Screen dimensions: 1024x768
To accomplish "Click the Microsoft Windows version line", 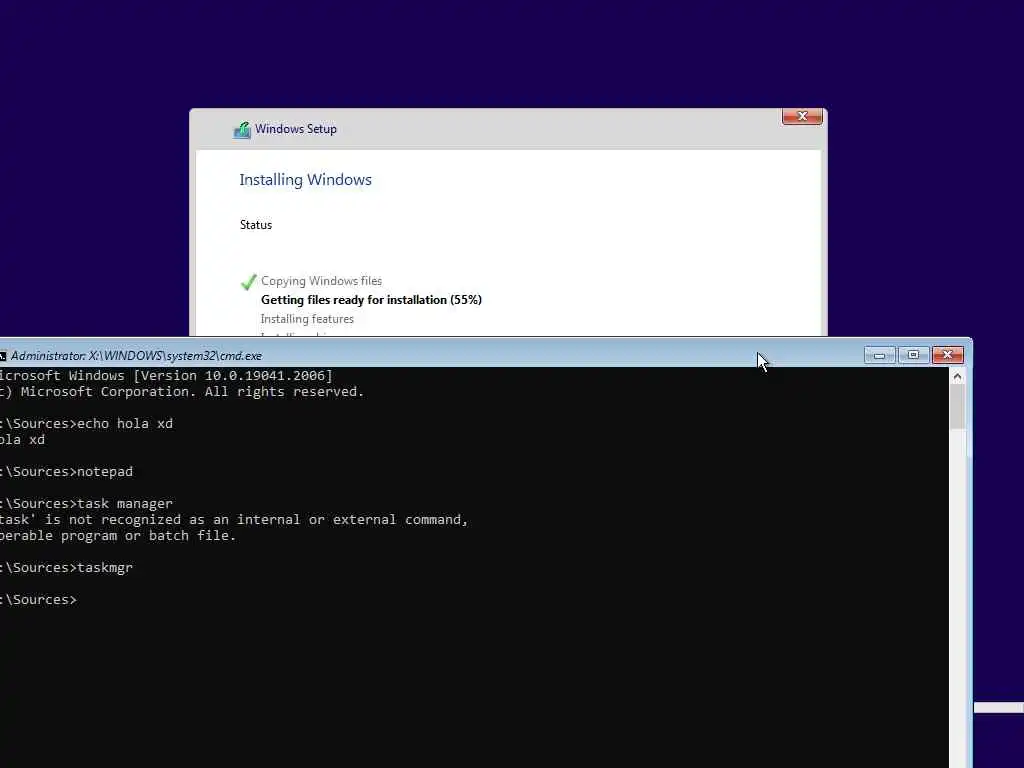I will click(x=166, y=376).
